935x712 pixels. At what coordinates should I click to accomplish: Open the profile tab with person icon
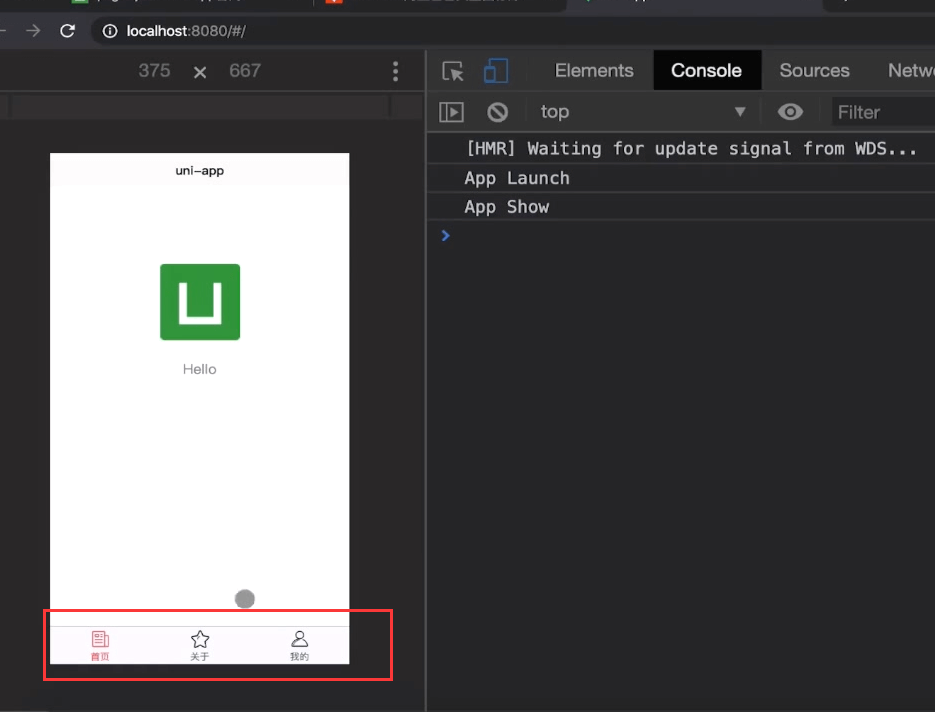click(299, 646)
